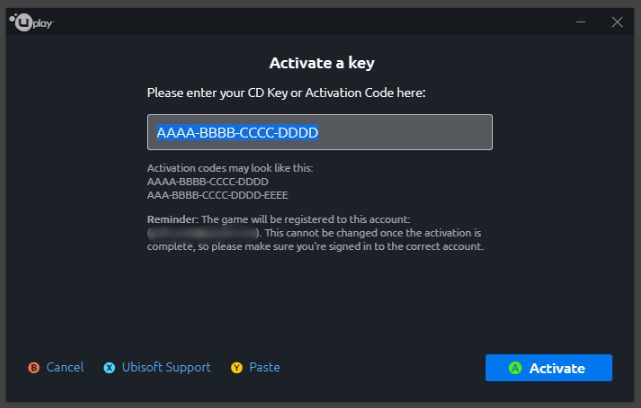641x408 pixels.
Task: Click the sample code AAAA-BBBB-CCCC-DDDD below the field
Action: 208,182
